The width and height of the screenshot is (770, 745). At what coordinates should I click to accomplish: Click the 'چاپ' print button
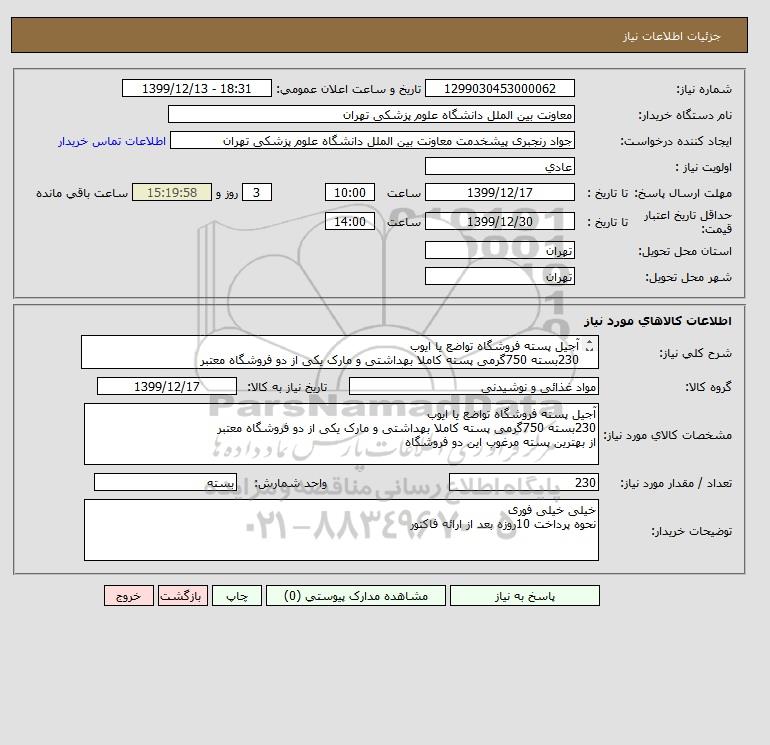pyautogui.click(x=237, y=596)
